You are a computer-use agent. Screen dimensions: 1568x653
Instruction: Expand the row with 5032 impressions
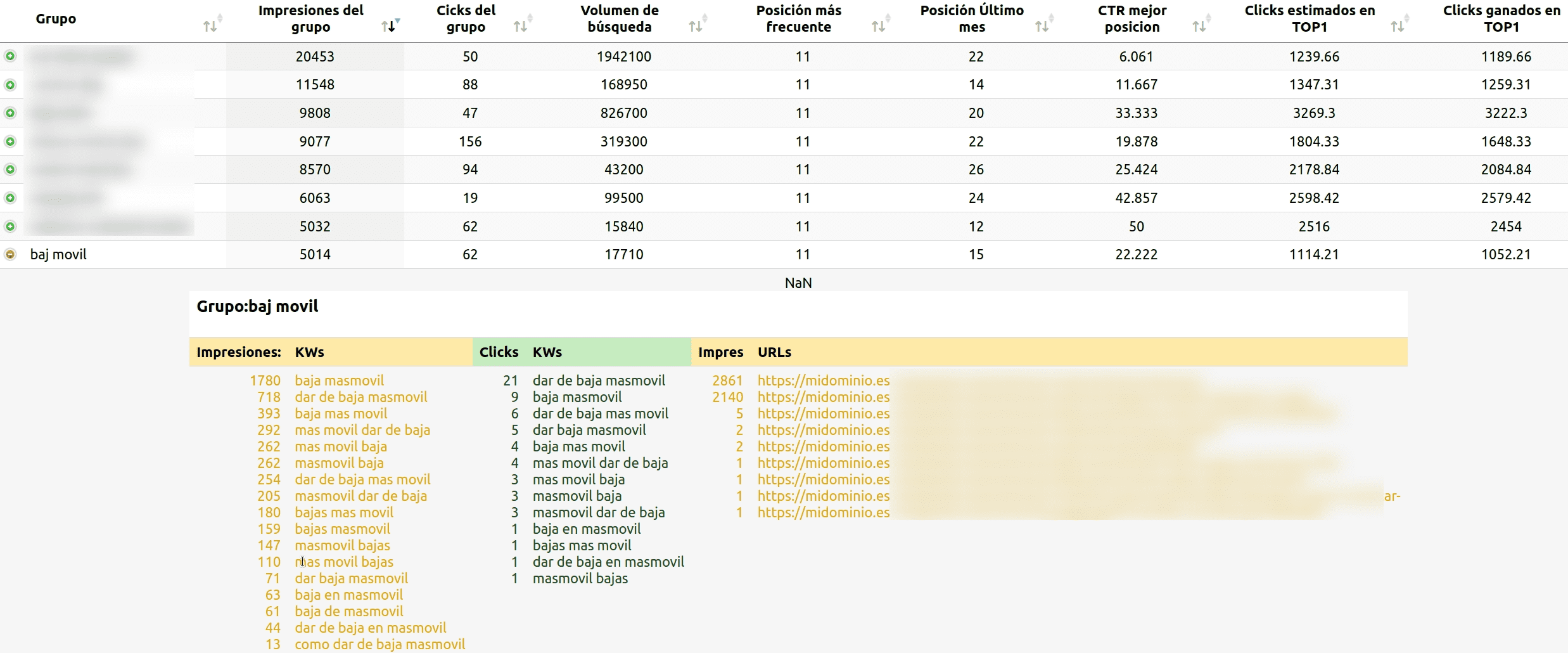coord(10,226)
